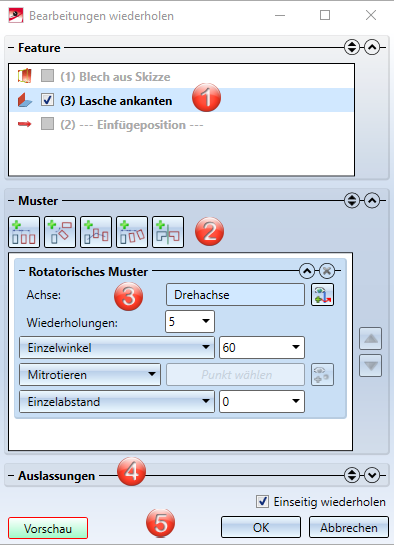Open the Einzelwinkel mode dropdown

[117, 348]
